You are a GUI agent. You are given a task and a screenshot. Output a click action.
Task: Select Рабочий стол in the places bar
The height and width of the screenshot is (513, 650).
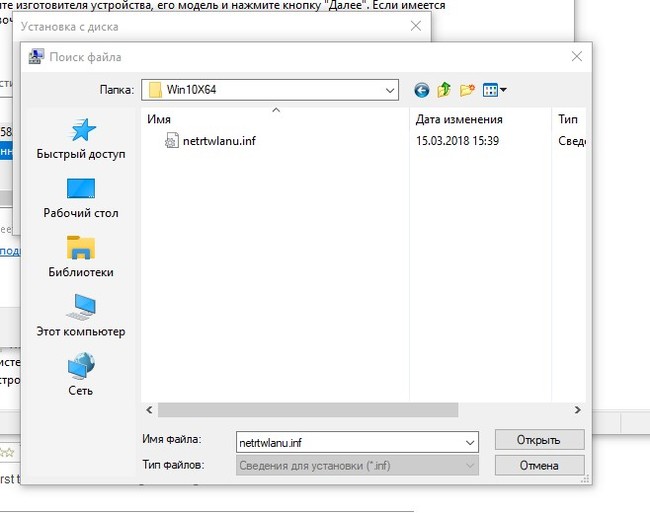click(81, 198)
